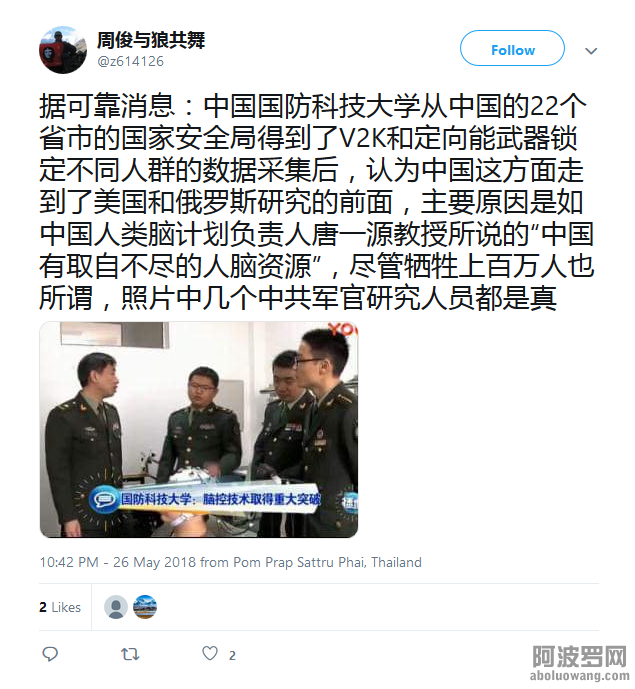Click the tweet text body
Image resolution: width=635 pixels, height=689 pixels.
[316, 202]
